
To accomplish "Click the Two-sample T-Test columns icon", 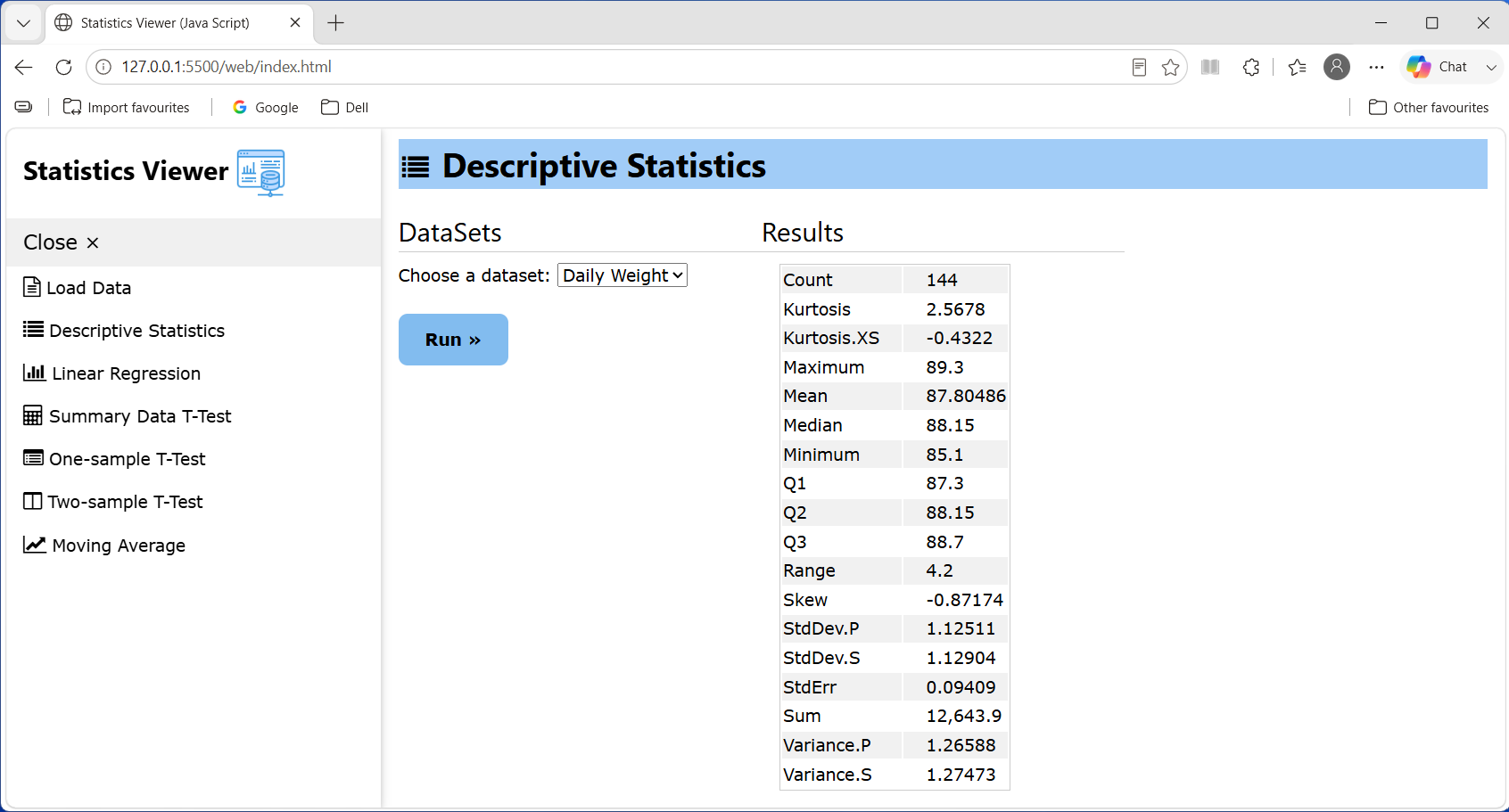I will click(32, 501).
